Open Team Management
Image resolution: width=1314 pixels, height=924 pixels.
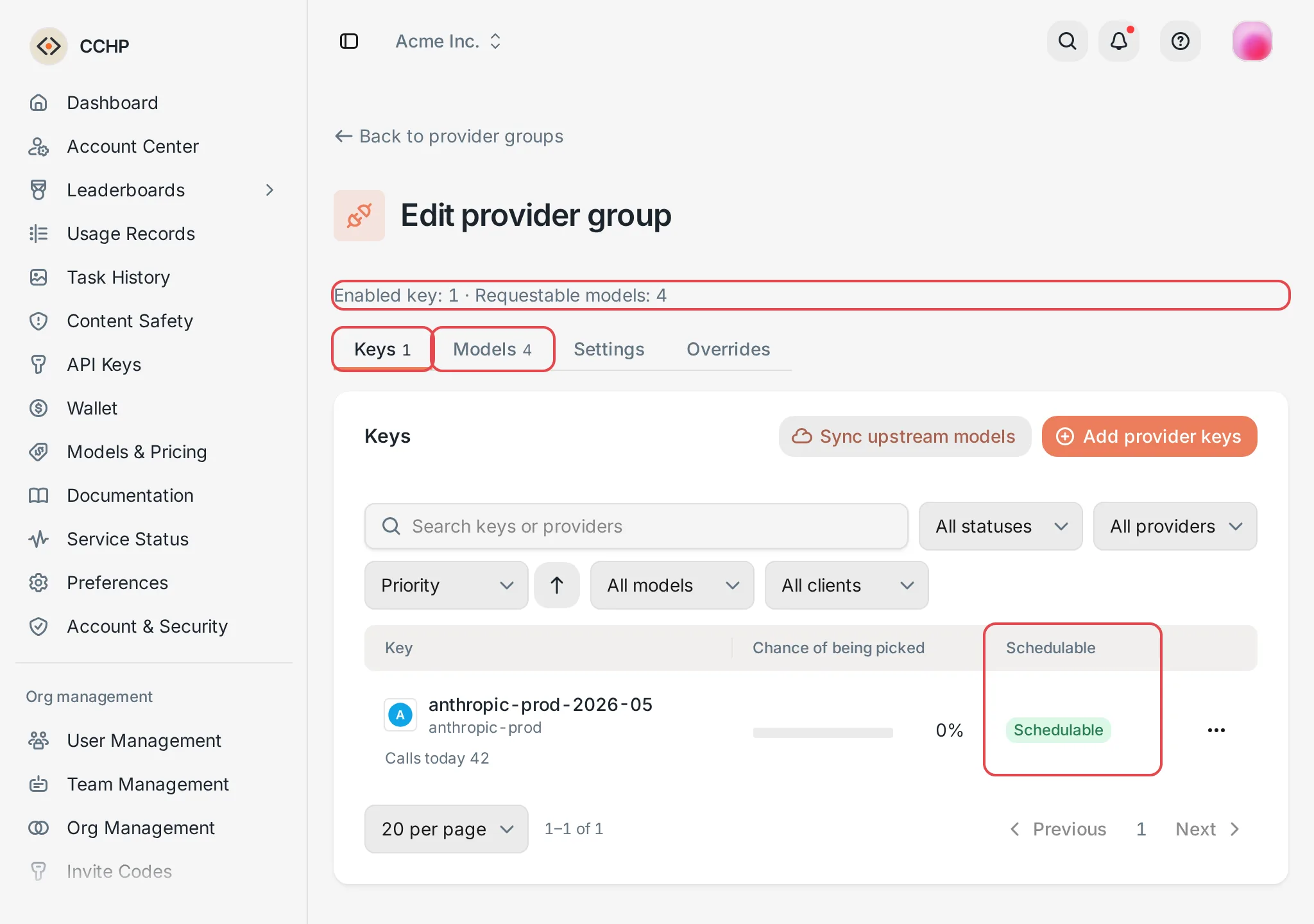coord(154,784)
